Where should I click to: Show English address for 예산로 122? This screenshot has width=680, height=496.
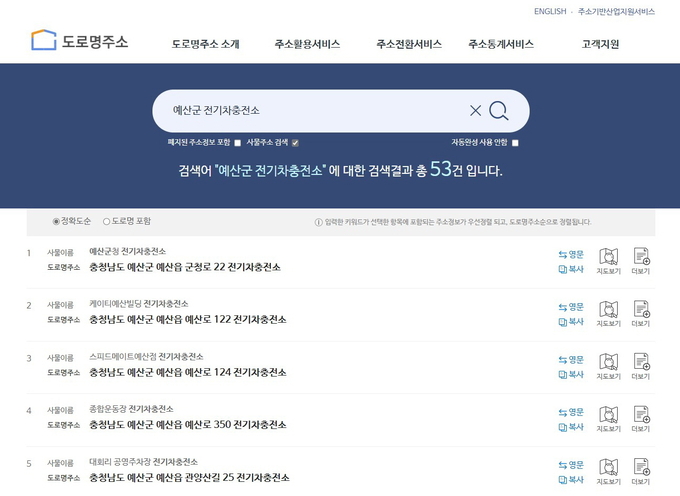(571, 307)
